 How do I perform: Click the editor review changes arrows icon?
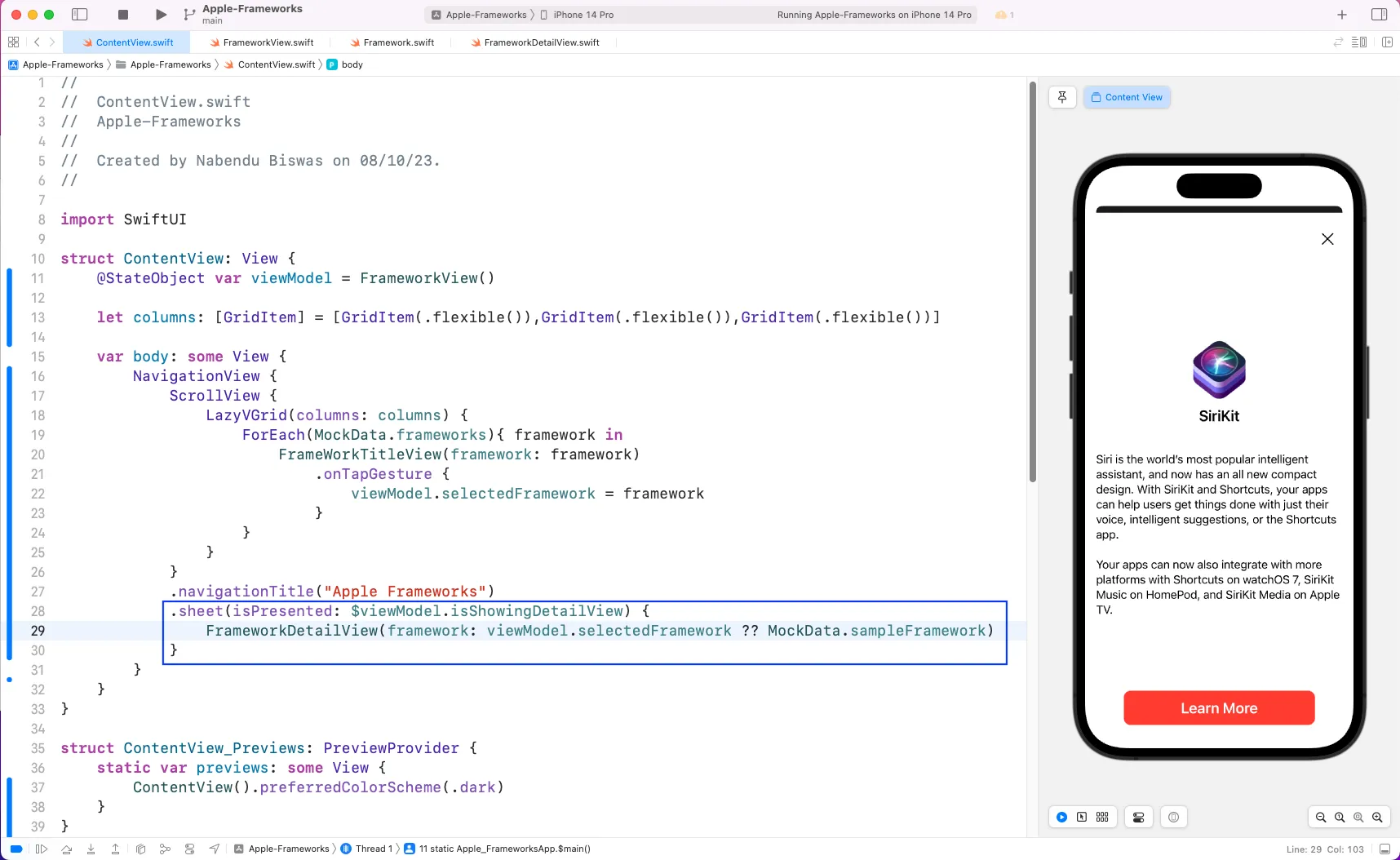point(1338,42)
